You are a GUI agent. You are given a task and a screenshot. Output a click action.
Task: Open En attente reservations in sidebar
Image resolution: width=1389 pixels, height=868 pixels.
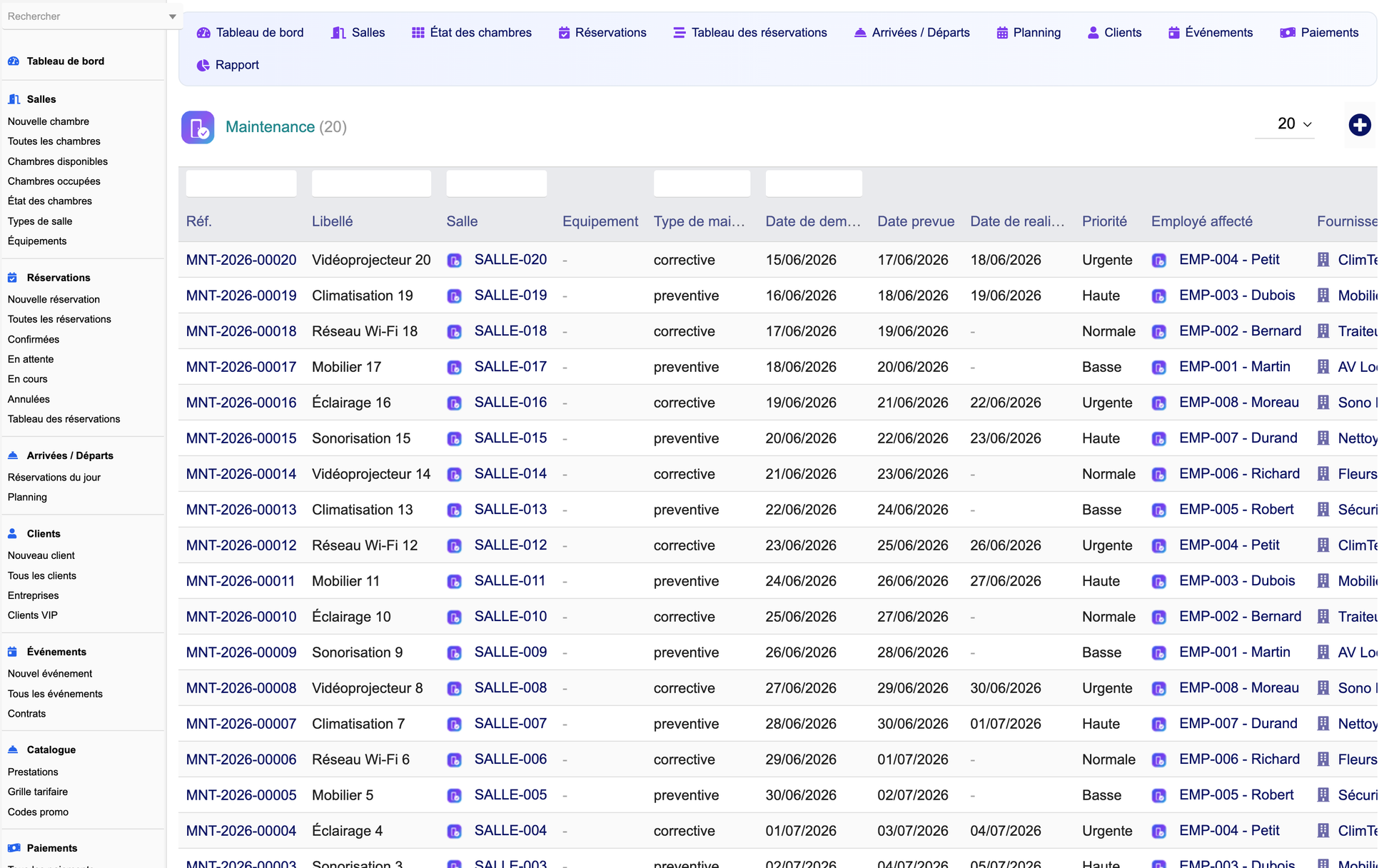[x=31, y=359]
